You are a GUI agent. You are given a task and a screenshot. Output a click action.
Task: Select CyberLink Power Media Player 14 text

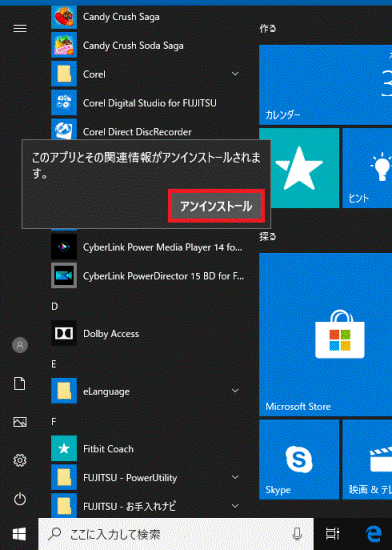click(163, 247)
